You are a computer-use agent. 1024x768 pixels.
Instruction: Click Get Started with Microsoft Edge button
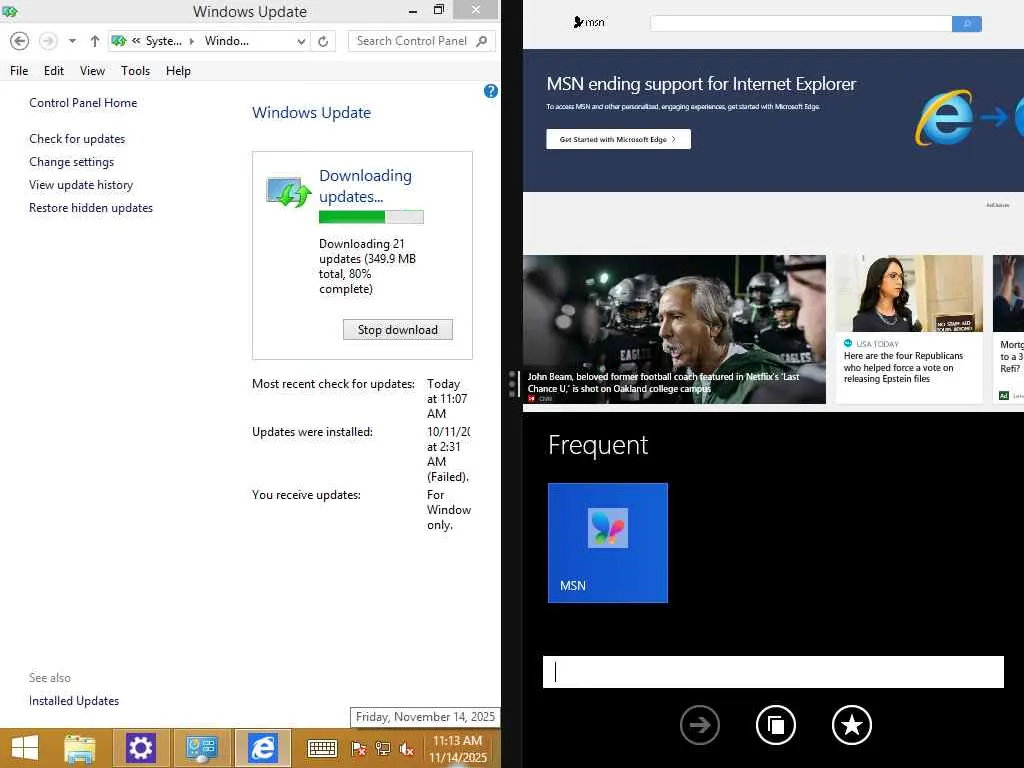pyautogui.click(x=618, y=139)
